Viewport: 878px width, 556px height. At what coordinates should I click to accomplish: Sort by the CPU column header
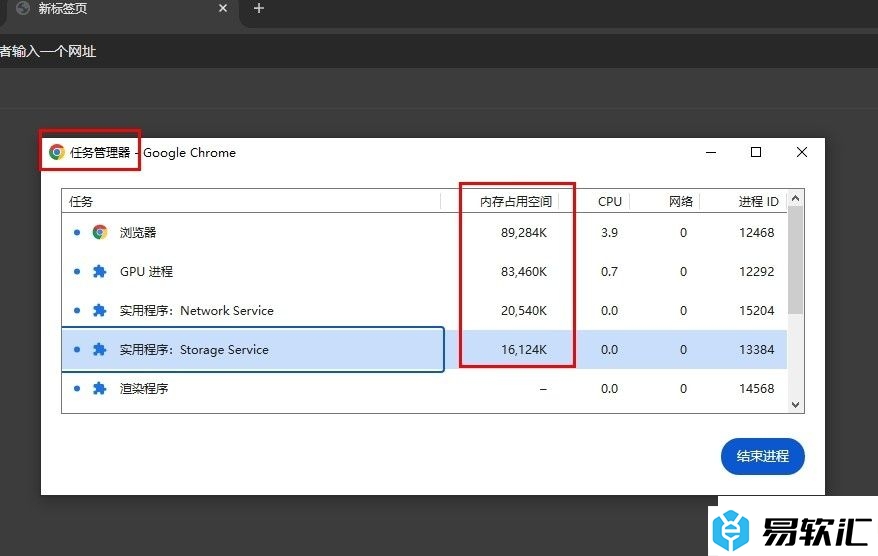[609, 201]
